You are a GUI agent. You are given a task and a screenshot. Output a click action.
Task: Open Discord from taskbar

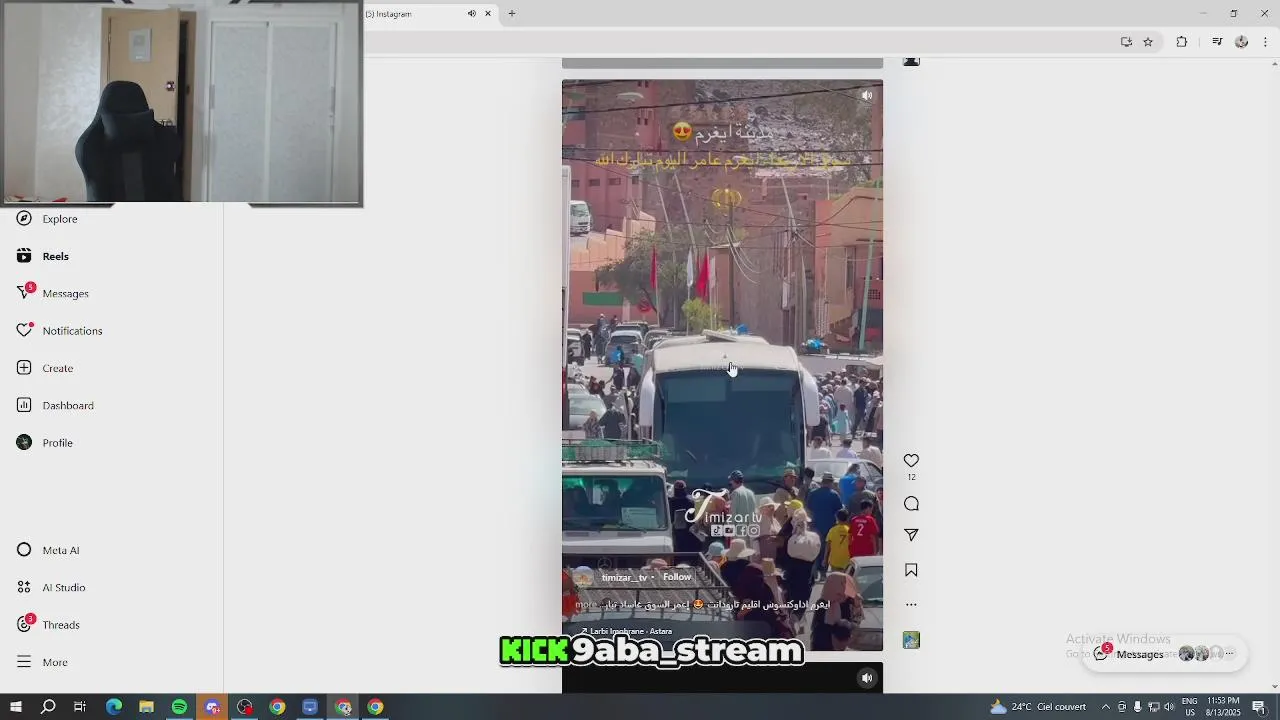212,707
